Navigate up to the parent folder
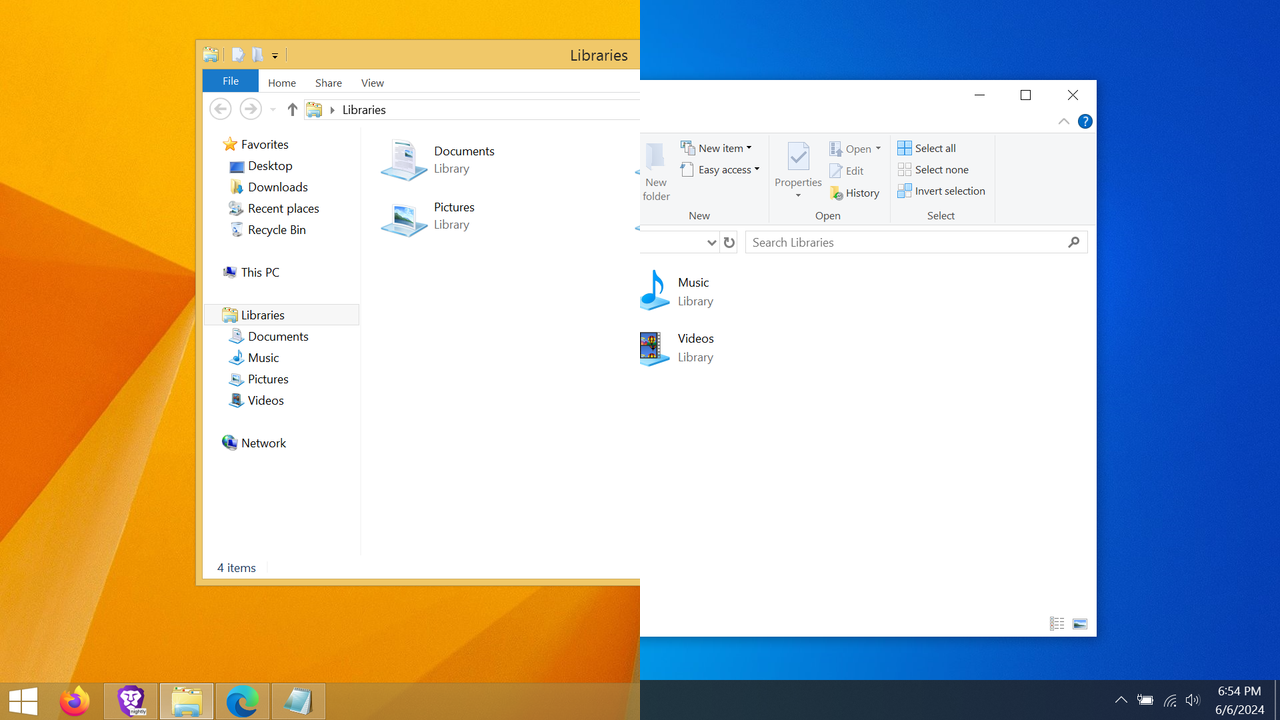 pyautogui.click(x=292, y=109)
